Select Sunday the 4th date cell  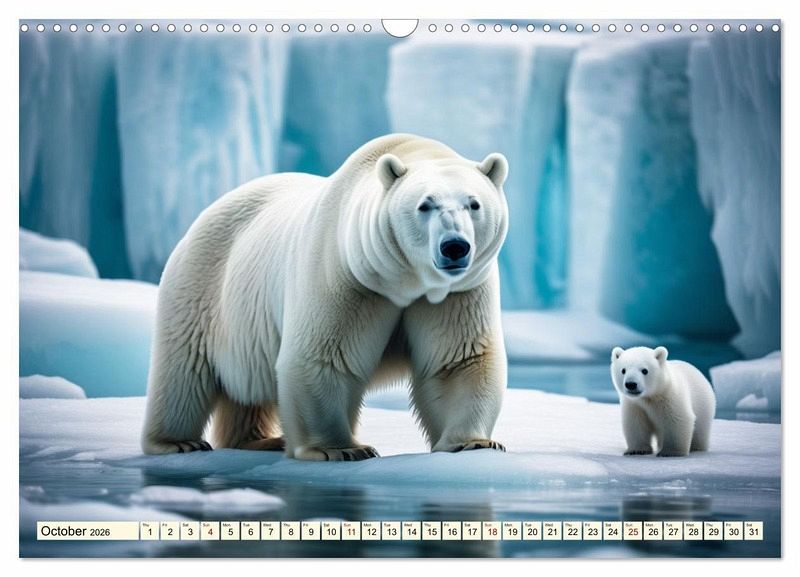tap(209, 531)
